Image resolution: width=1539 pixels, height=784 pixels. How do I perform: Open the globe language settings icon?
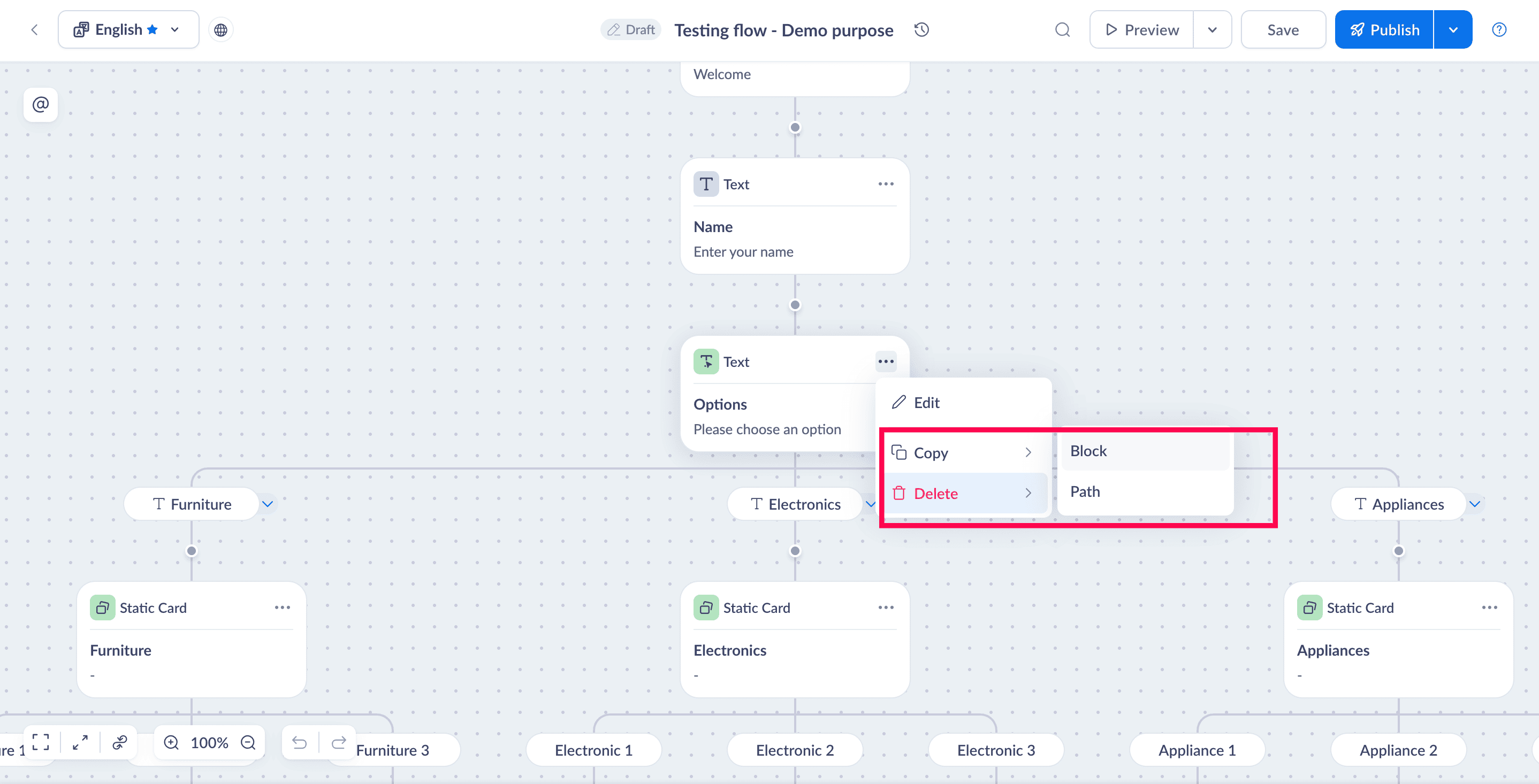coord(220,30)
